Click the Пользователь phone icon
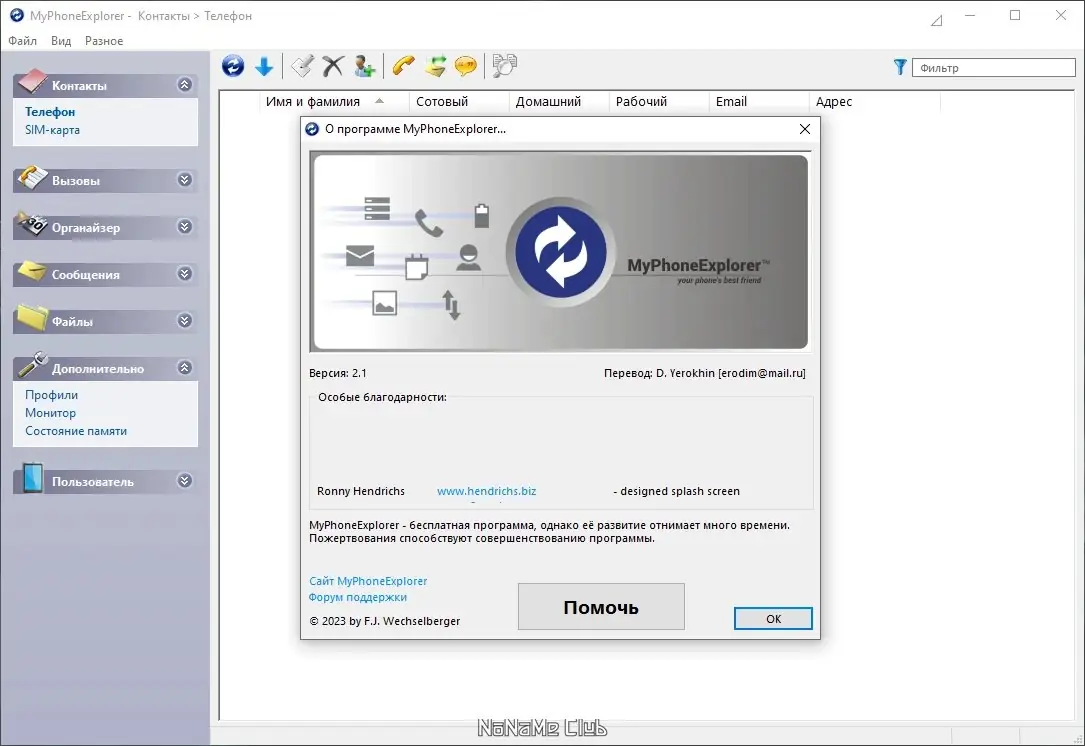 32,478
